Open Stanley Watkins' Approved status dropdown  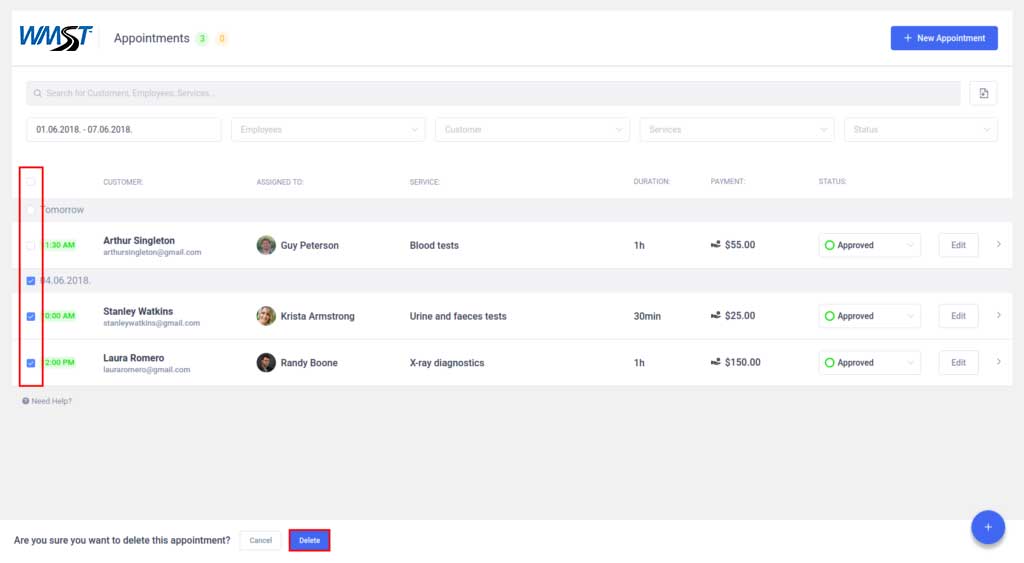click(x=868, y=316)
